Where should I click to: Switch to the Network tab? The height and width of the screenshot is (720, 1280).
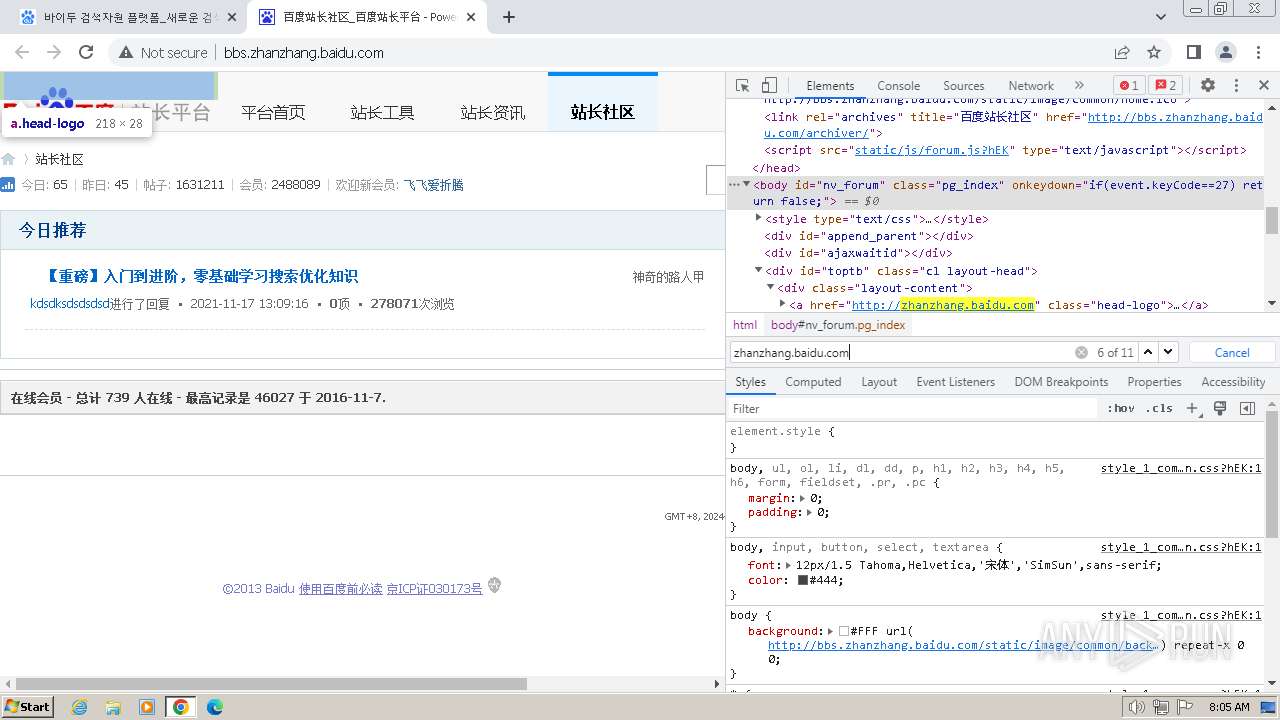(x=1031, y=86)
